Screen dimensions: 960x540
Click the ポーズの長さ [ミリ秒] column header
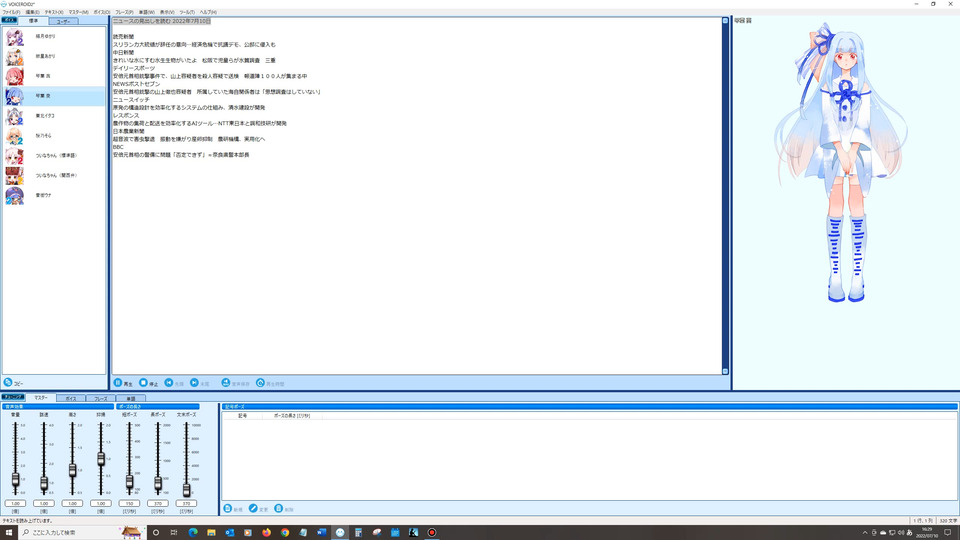pos(292,416)
